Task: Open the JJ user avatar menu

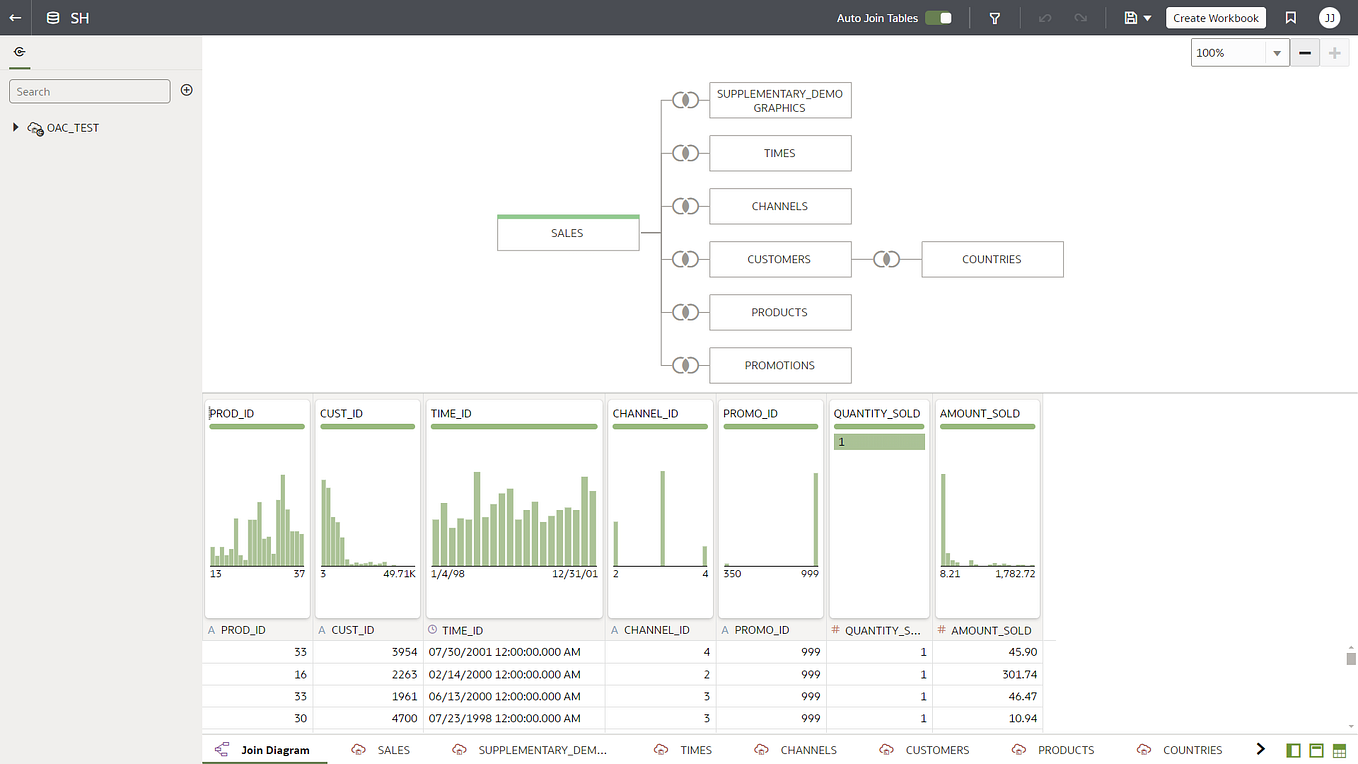Action: point(1329,17)
